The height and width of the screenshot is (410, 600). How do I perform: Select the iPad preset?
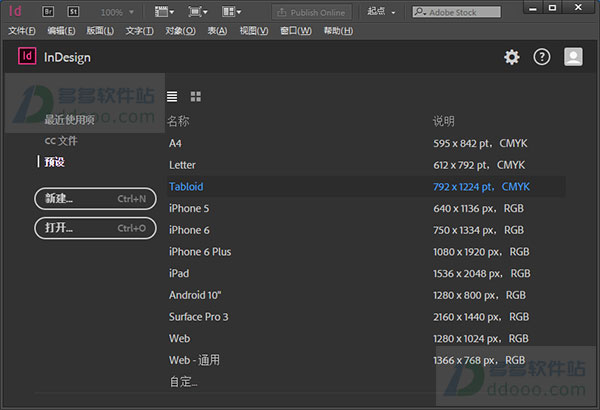point(366,274)
